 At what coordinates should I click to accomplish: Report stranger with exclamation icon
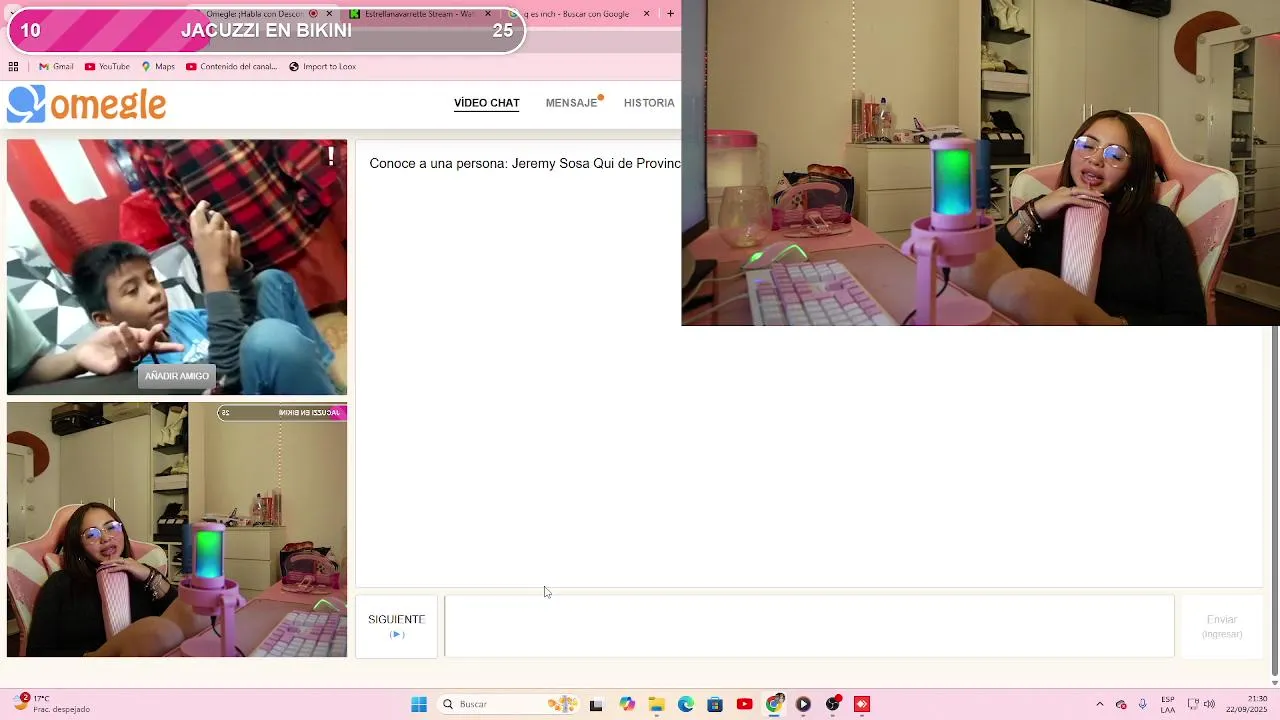[x=331, y=155]
